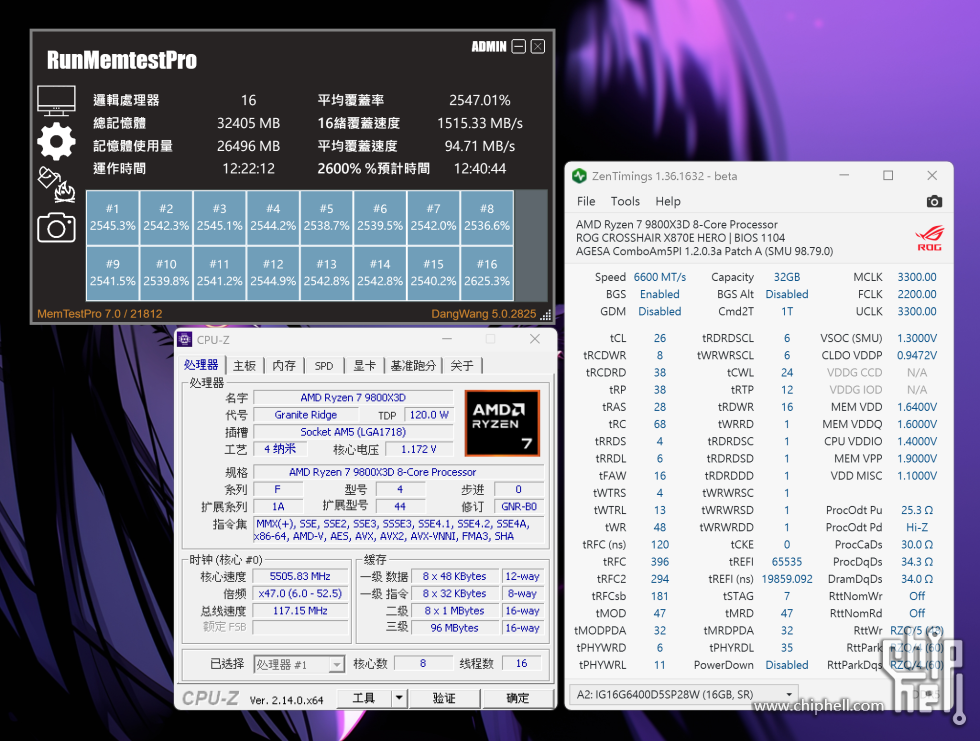Close the CPU-Z window
Viewport: 980px width, 741px height.
click(534, 339)
